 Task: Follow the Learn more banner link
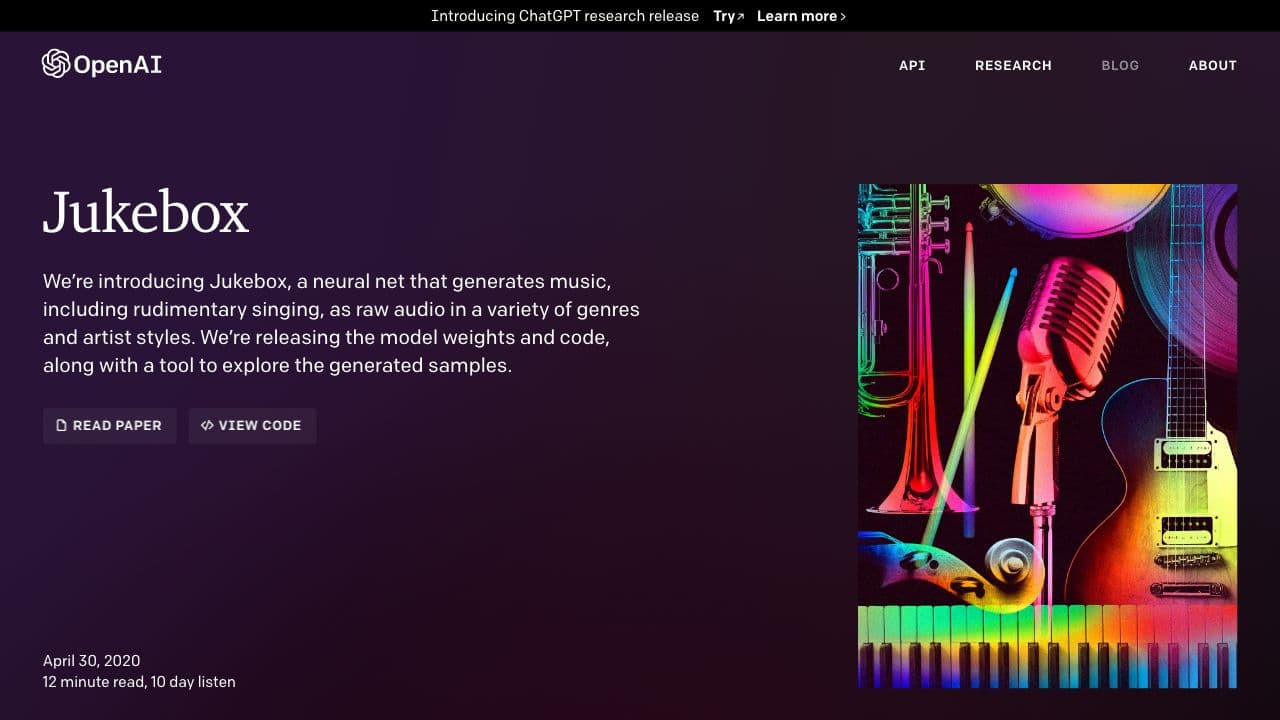click(797, 16)
